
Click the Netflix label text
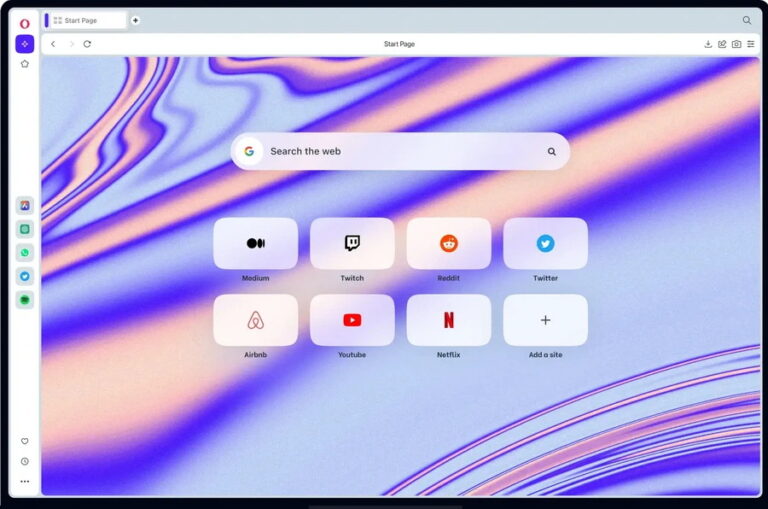tap(449, 355)
